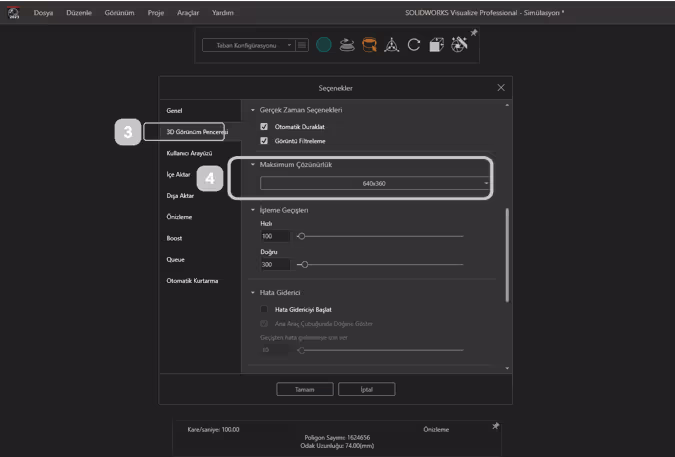Screen dimensions: 675x457
Task: Open the Dosya menu
Action: coord(43,13)
